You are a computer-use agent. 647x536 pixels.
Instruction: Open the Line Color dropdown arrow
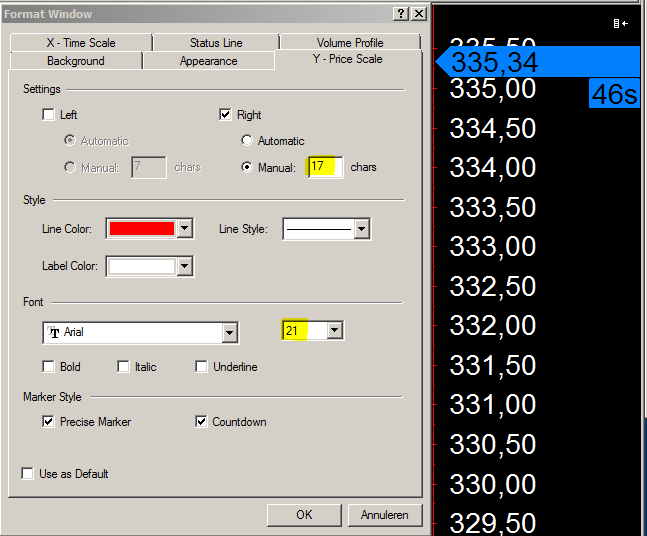pyautogui.click(x=184, y=229)
